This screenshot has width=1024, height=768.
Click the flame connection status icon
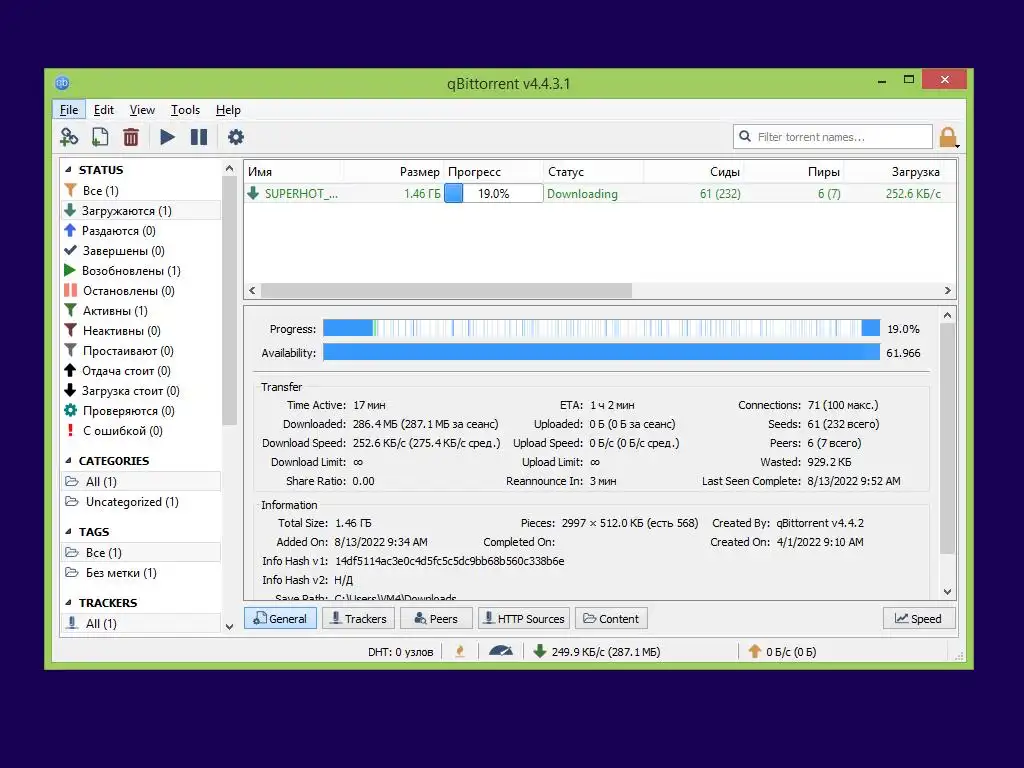[460, 651]
